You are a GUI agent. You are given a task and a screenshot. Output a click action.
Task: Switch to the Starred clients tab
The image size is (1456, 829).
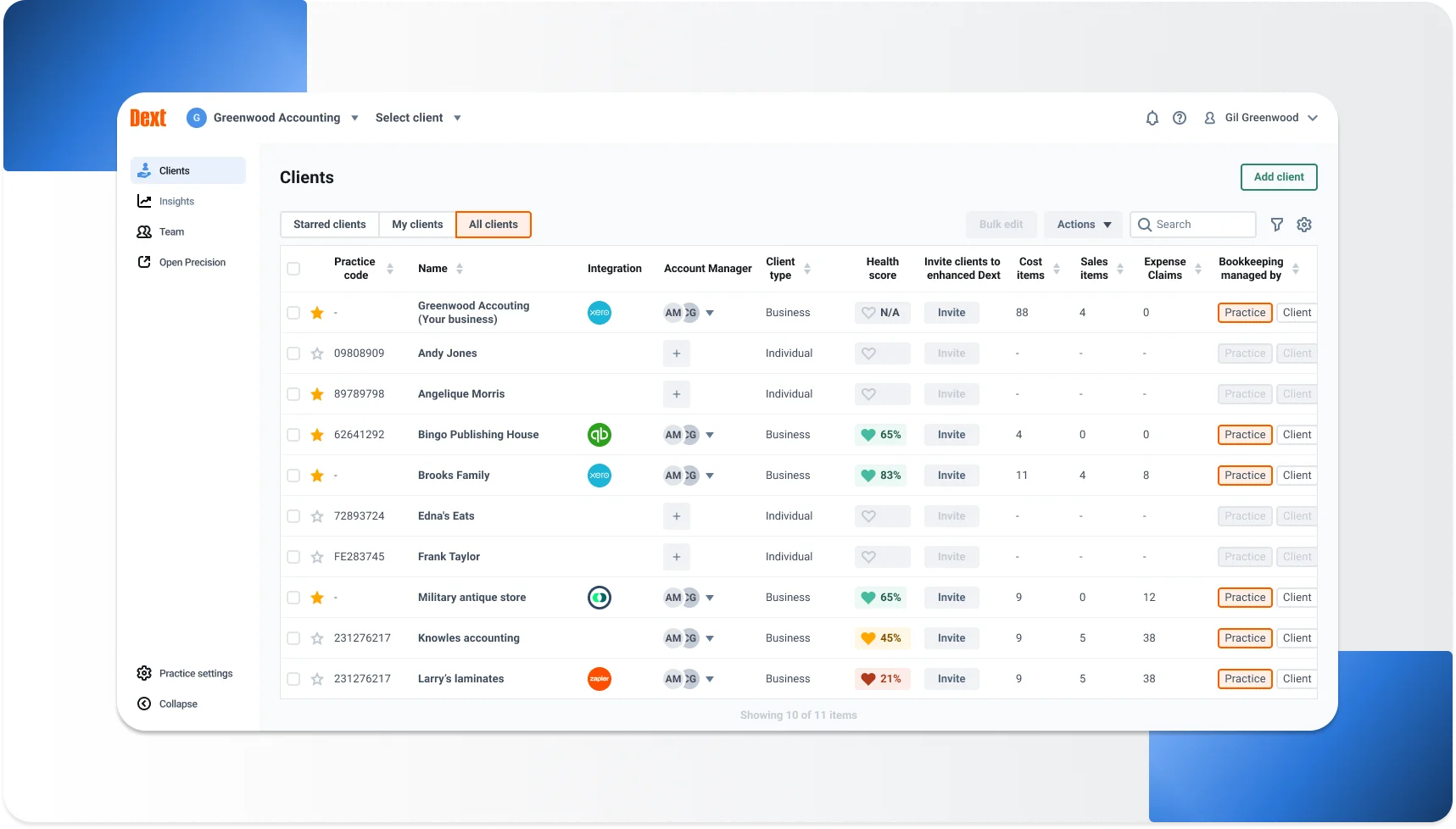tap(329, 224)
